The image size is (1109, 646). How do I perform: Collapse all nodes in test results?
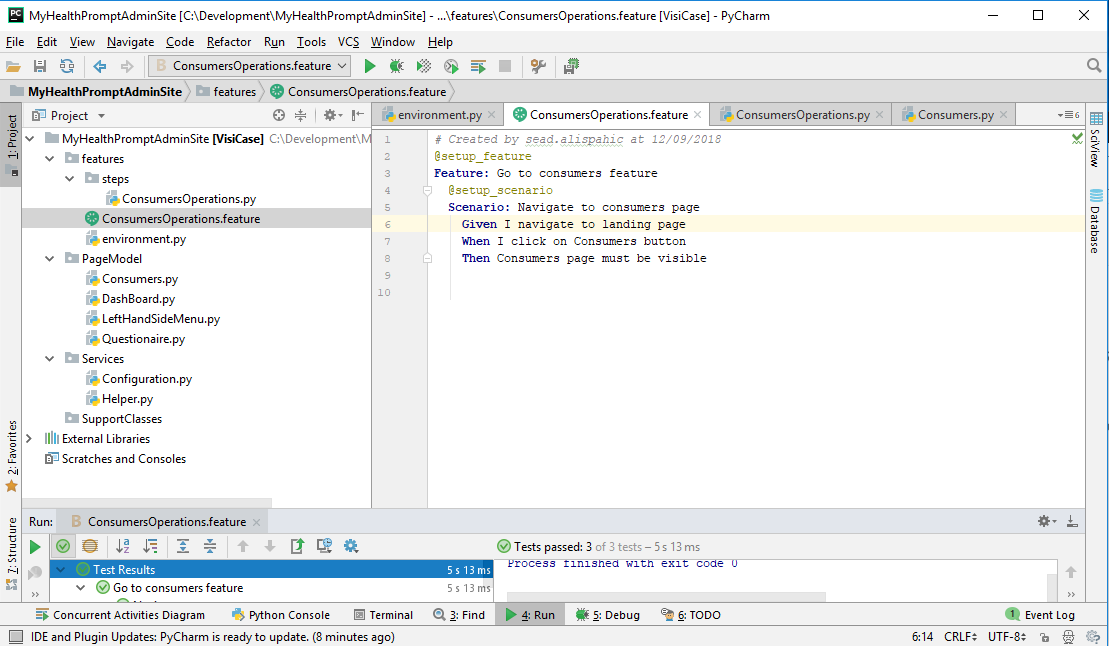point(208,546)
